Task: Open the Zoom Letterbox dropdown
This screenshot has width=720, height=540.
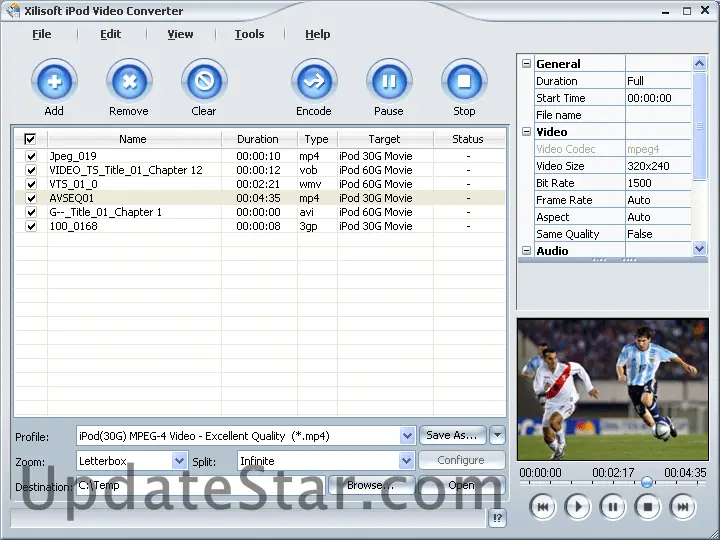Action: (179, 461)
